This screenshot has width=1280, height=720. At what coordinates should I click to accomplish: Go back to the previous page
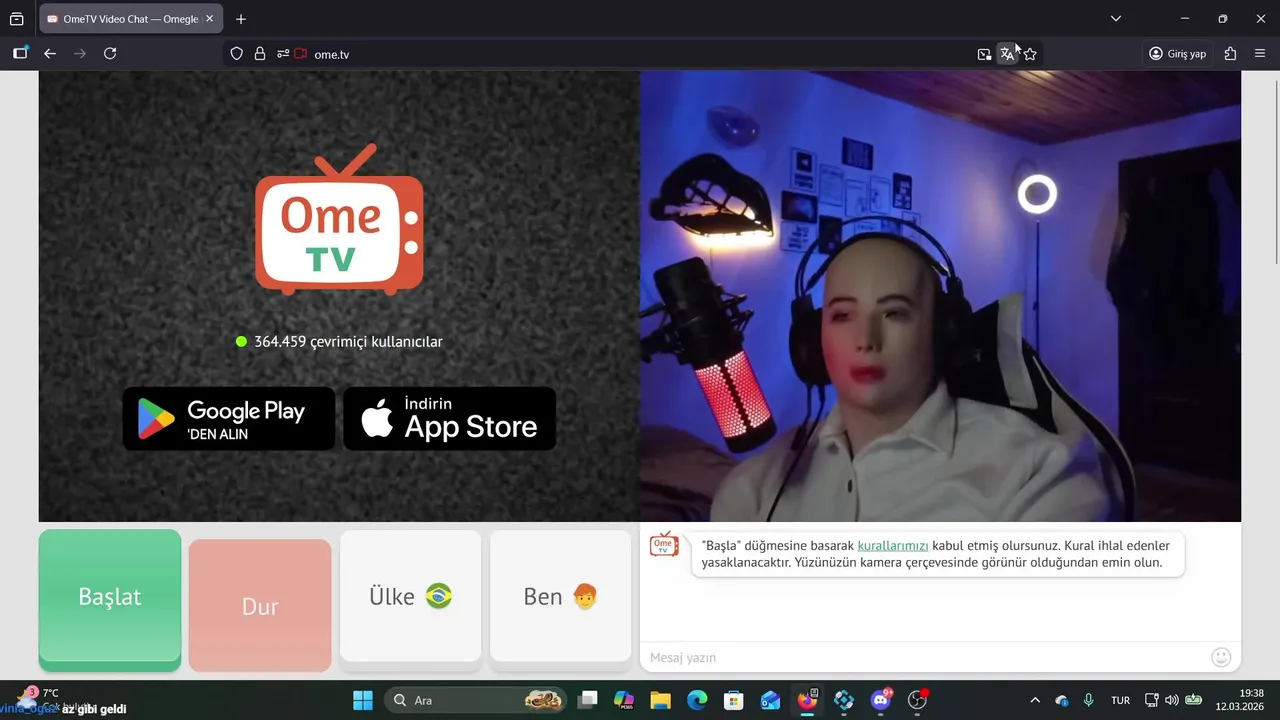click(50, 54)
